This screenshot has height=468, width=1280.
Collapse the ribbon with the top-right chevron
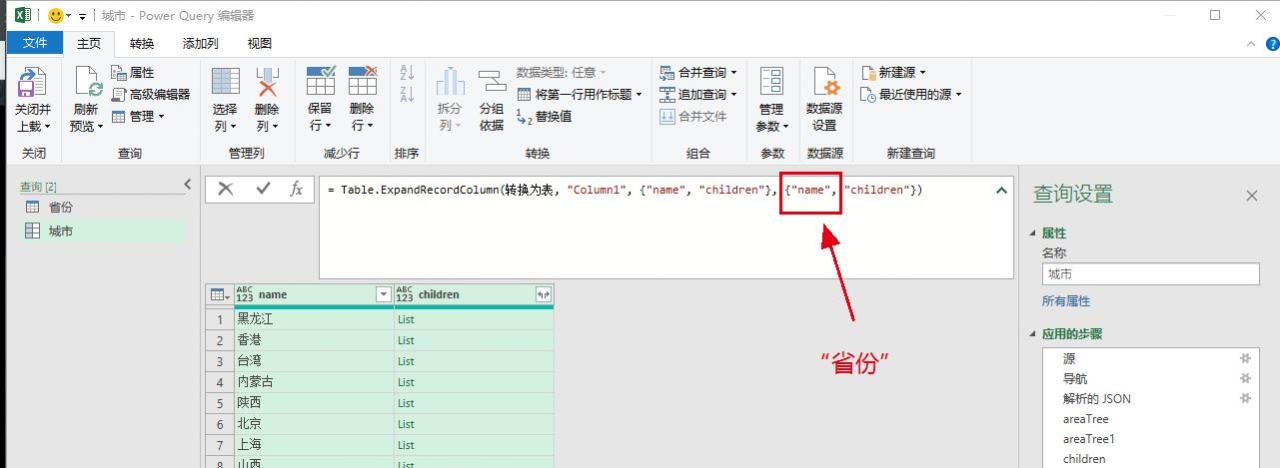click(x=1250, y=44)
